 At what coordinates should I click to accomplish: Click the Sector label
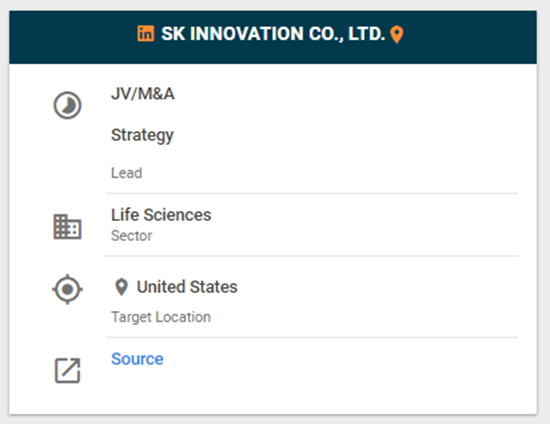132,236
